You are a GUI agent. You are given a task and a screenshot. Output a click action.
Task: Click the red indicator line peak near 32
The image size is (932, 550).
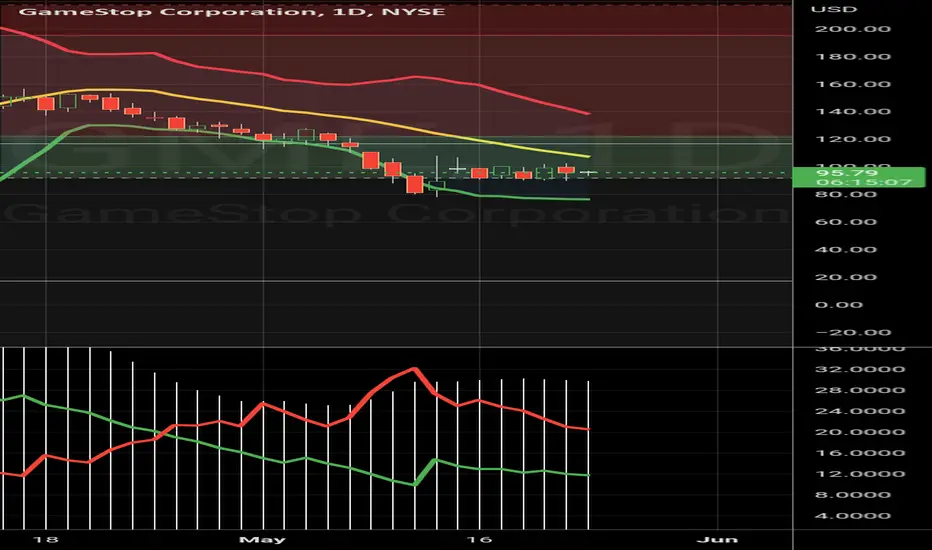click(x=414, y=369)
